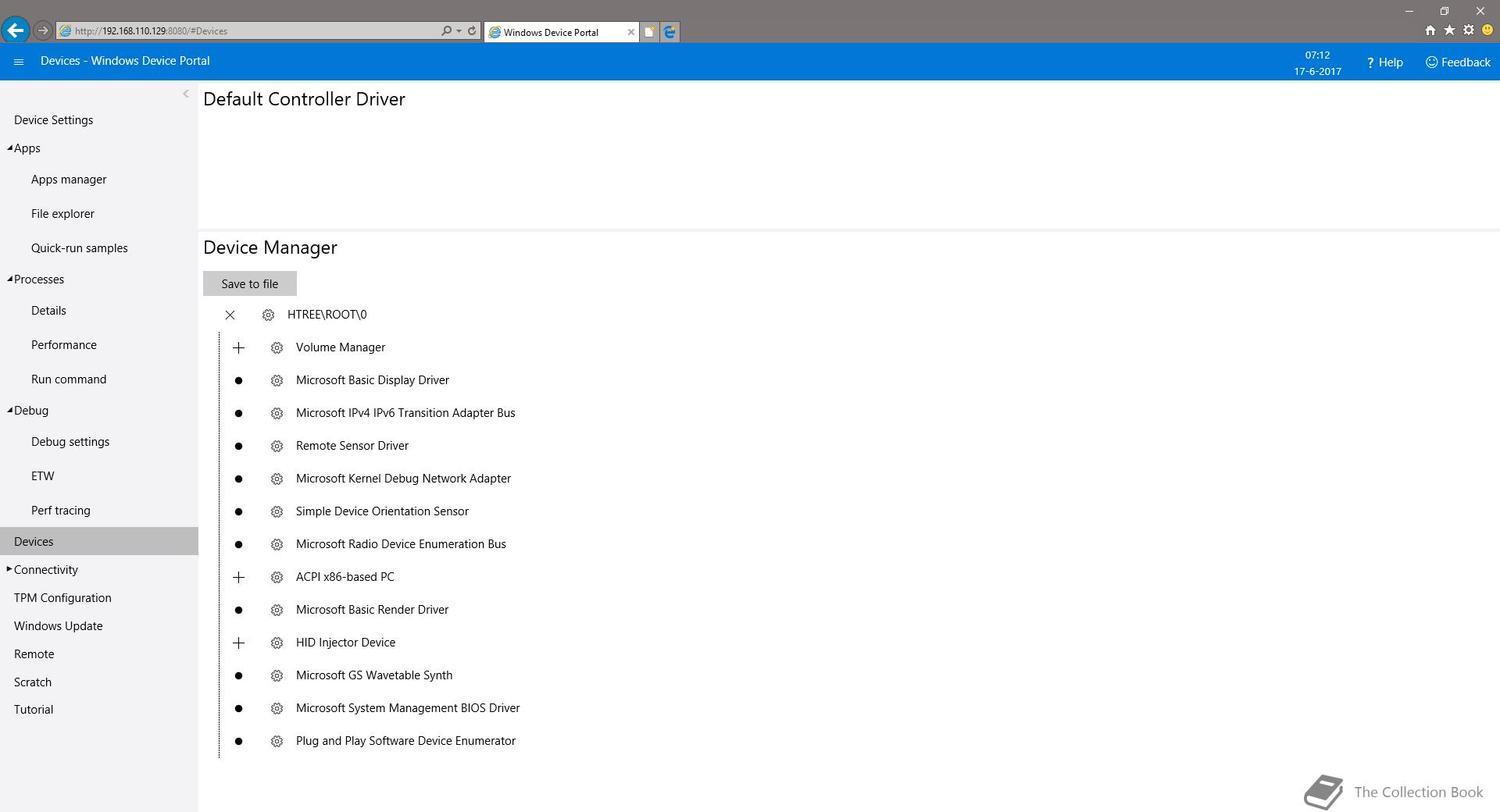Click the Edge browser icon beside tabs
The width and height of the screenshot is (1500, 812).
(670, 32)
